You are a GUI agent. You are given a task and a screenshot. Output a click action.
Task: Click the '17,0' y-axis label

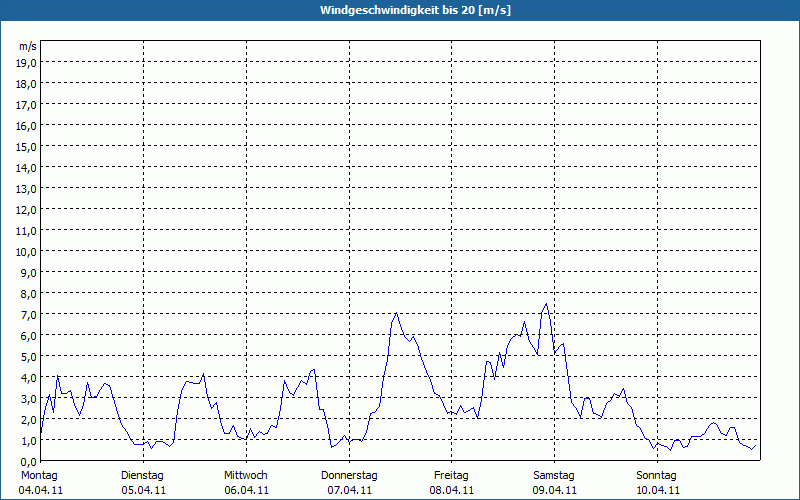click(27, 105)
